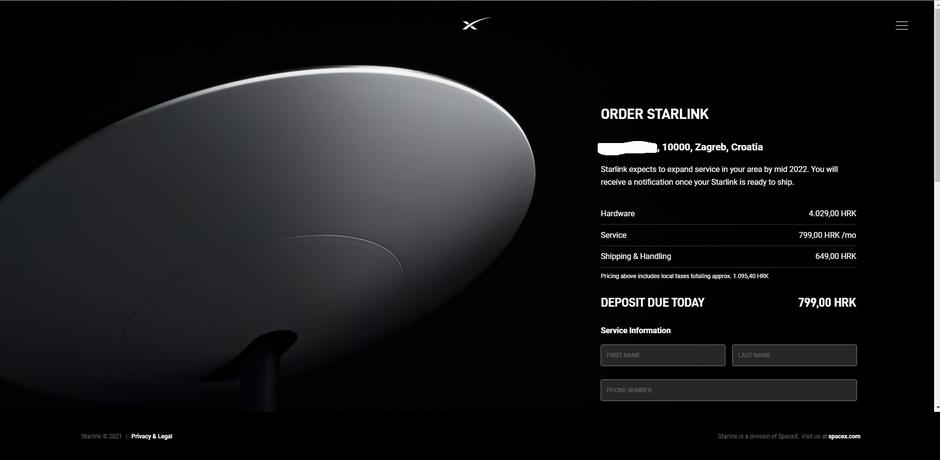940x460 pixels.
Task: Open the Privacy & Legal link
Action: click(152, 437)
